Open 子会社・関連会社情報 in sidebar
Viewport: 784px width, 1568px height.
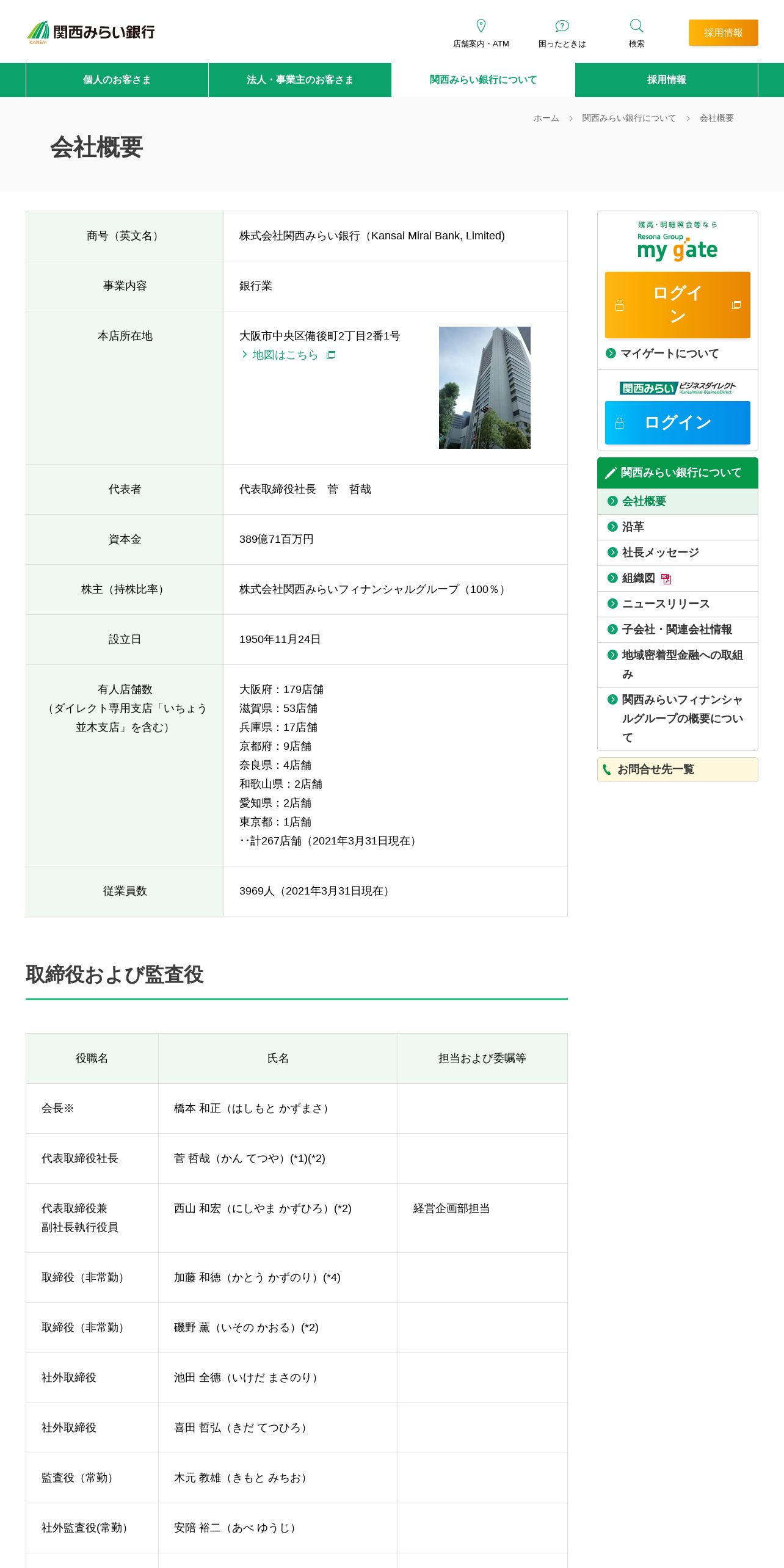click(x=678, y=630)
